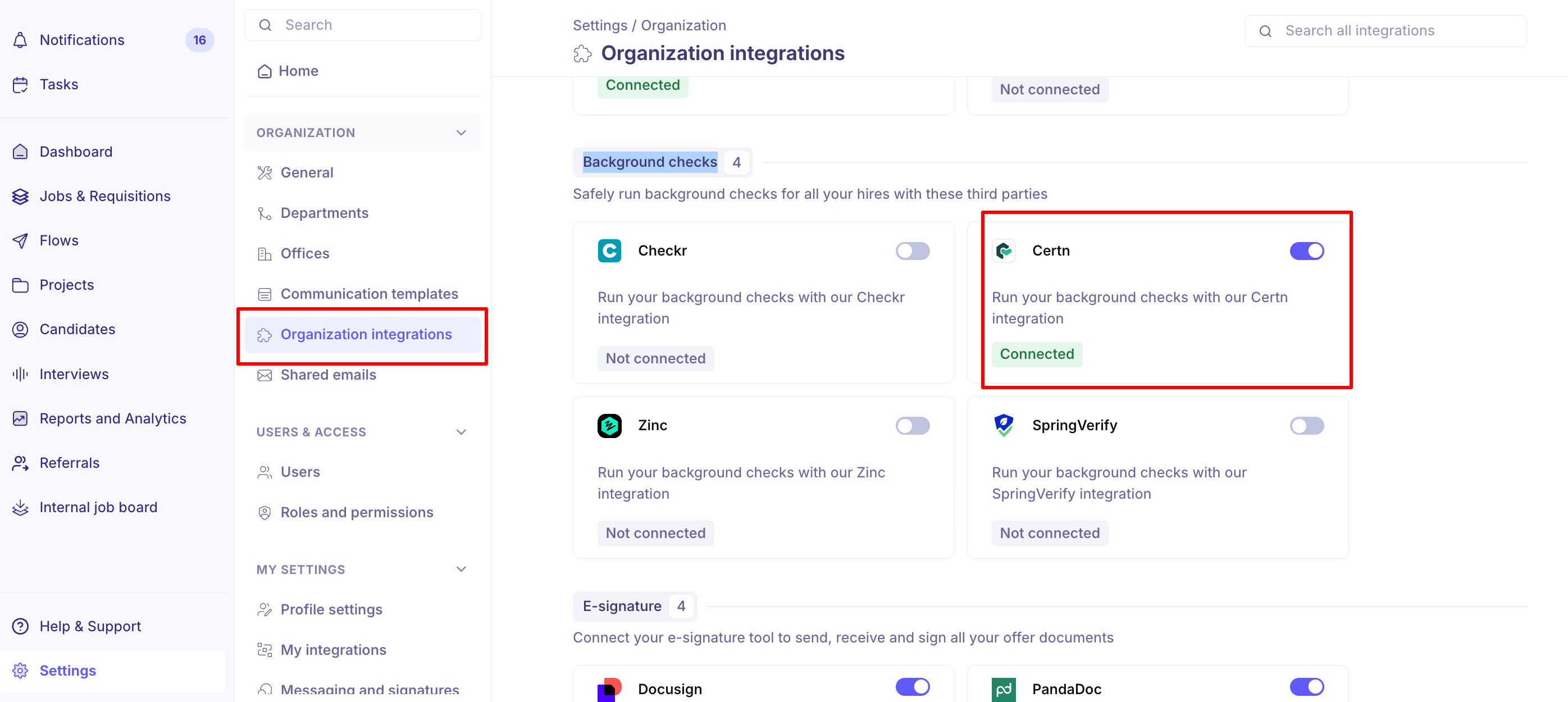Open Home in settings menu
The image size is (1568, 702).
tap(362, 71)
